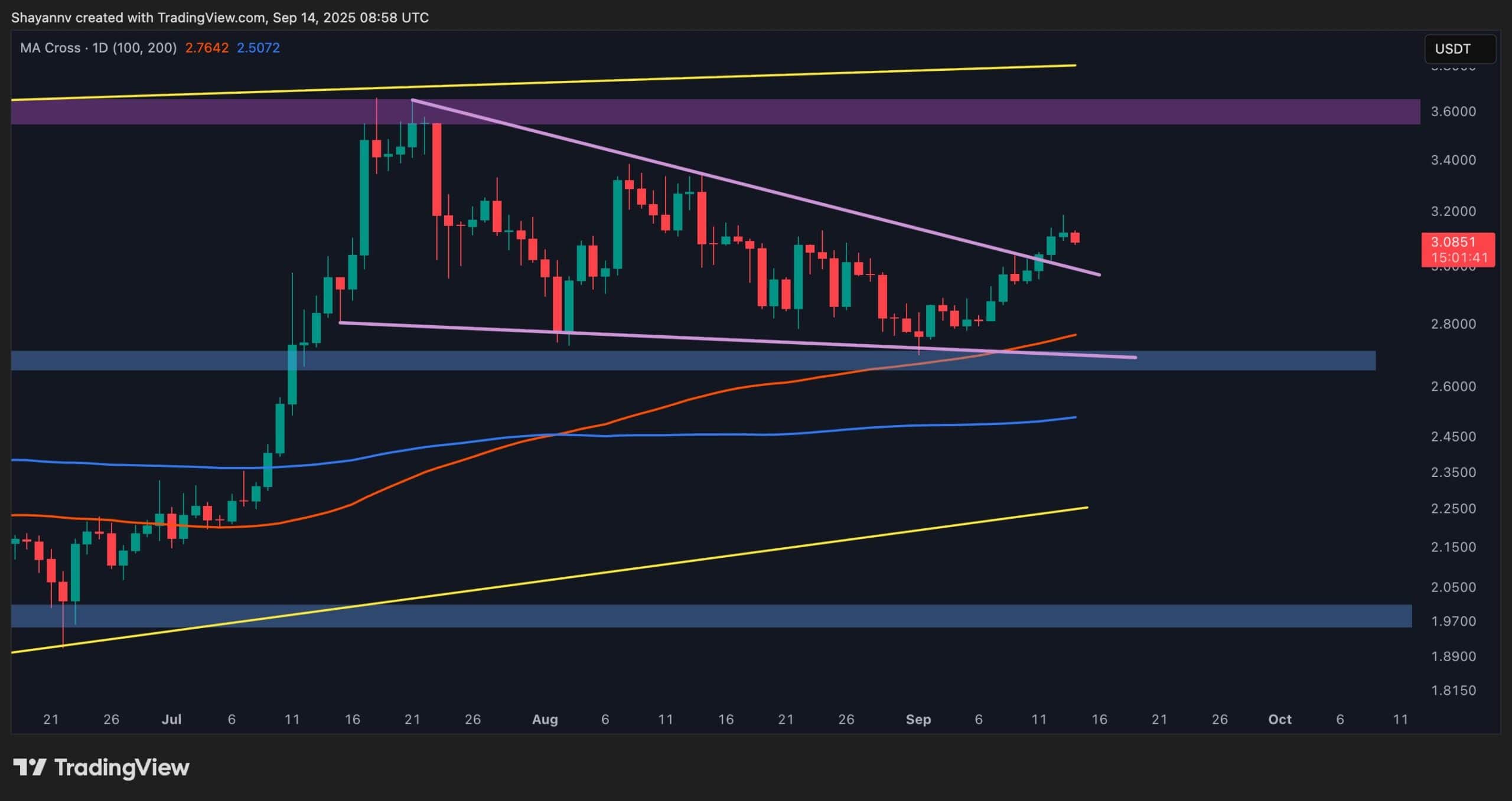Click the USDT currency badge on price scale
The image size is (1512, 801).
pos(1459,49)
